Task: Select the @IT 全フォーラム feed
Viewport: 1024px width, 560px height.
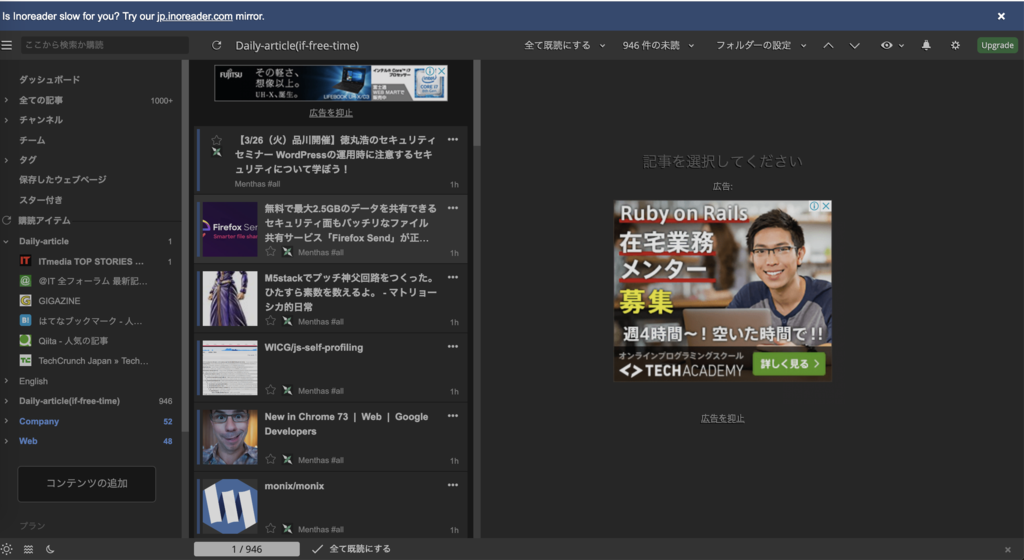Action: 93,281
